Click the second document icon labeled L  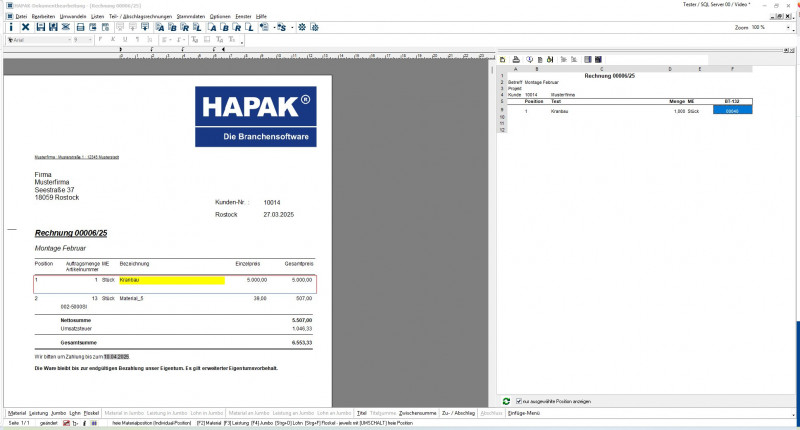[250, 28]
